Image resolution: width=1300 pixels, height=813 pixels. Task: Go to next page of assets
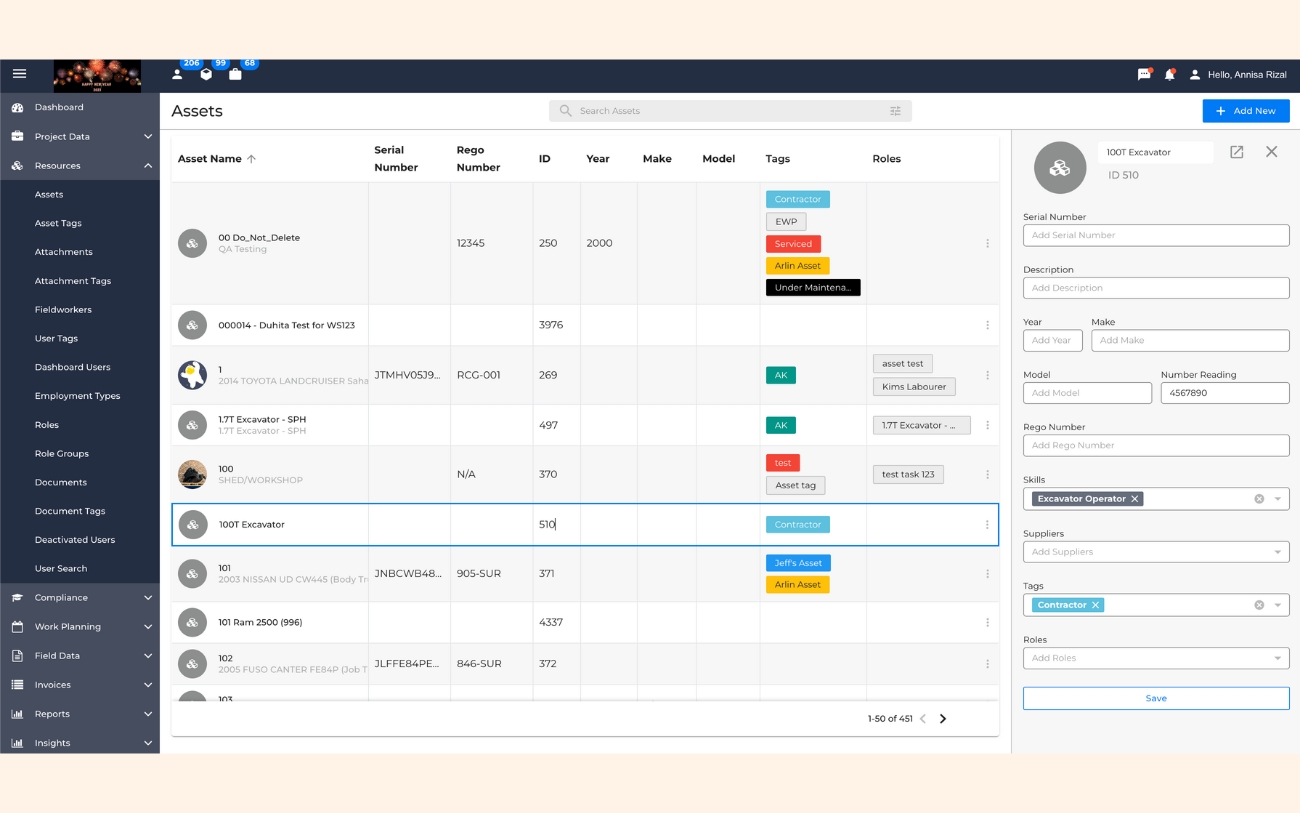(x=942, y=719)
